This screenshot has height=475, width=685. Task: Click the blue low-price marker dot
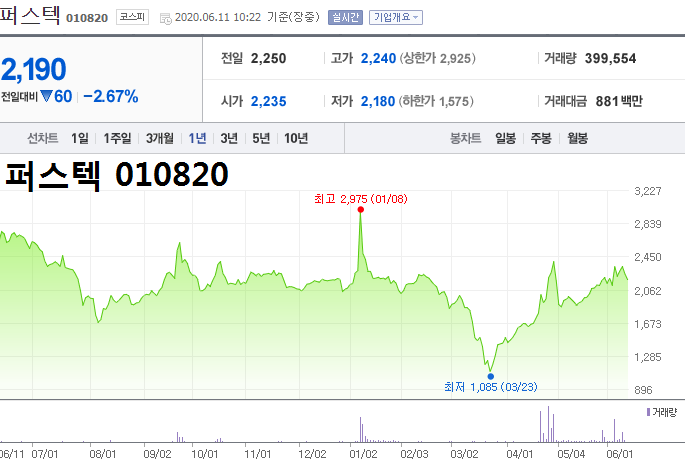[491, 376]
